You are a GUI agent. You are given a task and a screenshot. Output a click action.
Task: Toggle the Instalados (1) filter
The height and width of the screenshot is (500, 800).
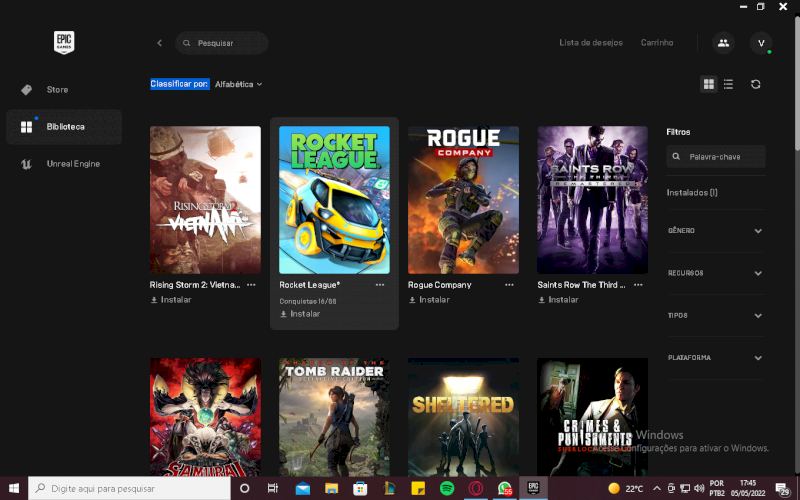(x=692, y=192)
